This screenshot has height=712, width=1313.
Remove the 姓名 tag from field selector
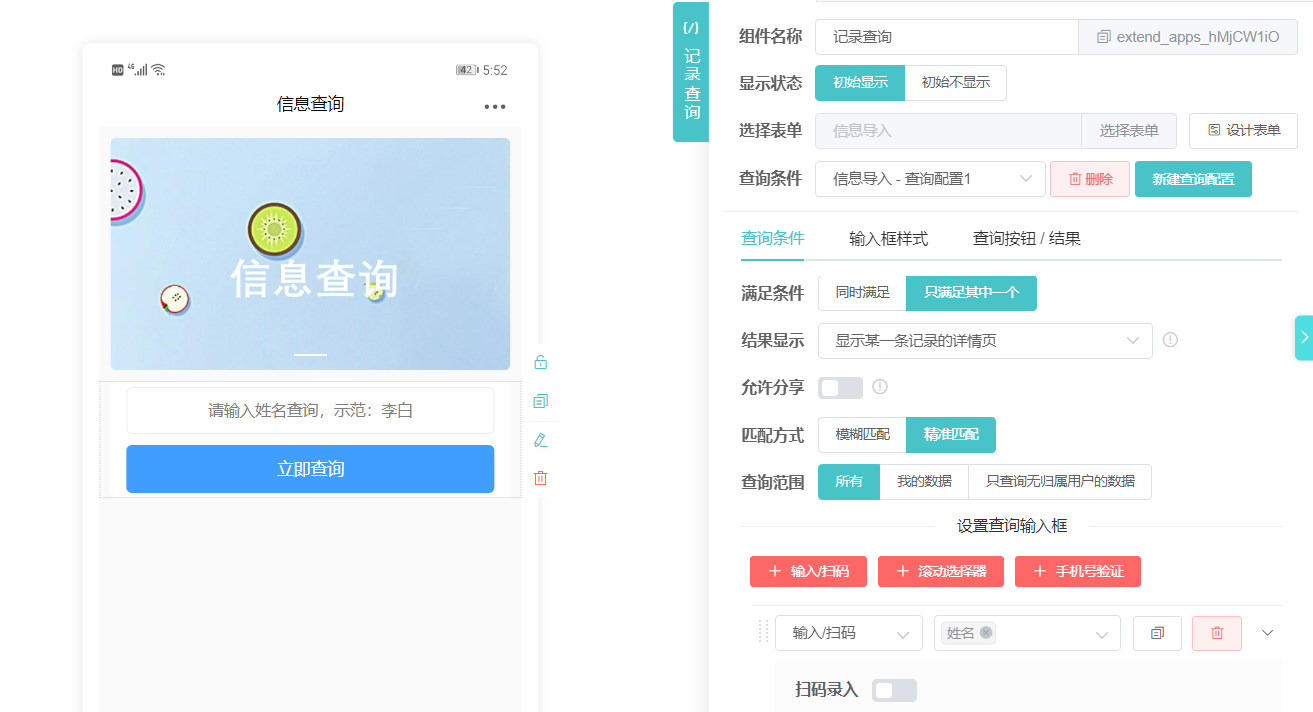[x=986, y=633]
